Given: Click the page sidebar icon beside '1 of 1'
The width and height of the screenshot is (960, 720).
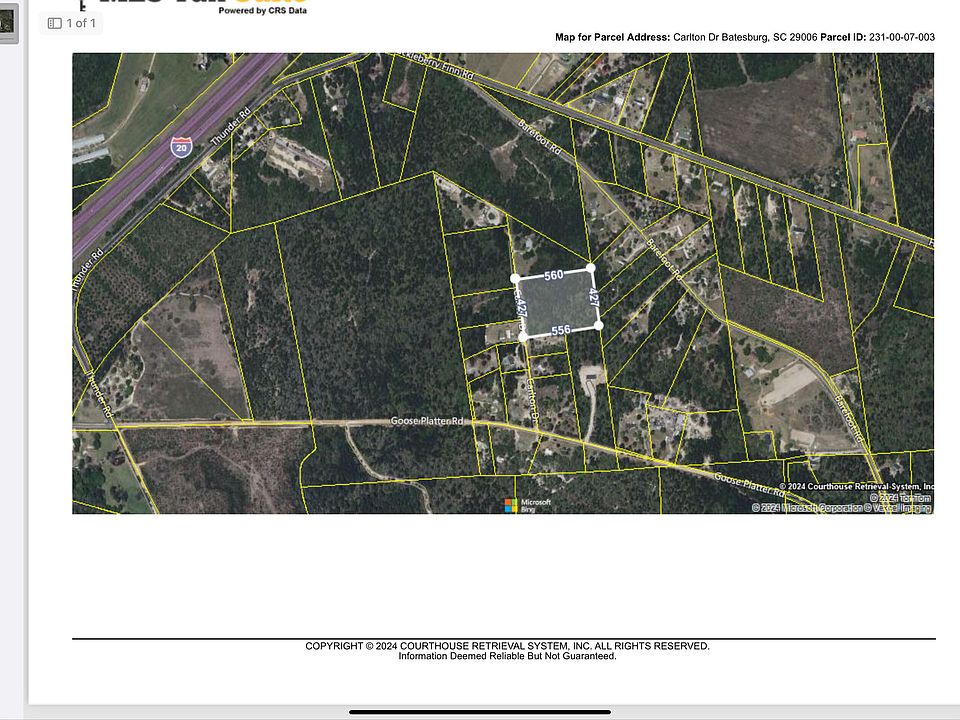Looking at the screenshot, I should pyautogui.click(x=54, y=23).
